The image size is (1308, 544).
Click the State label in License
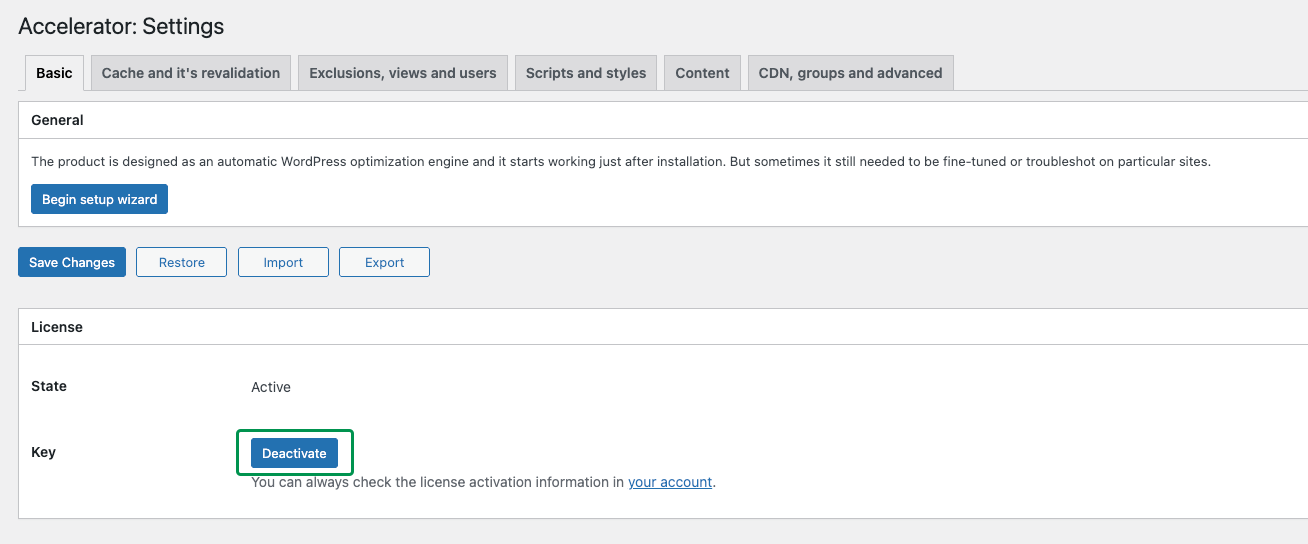(49, 386)
